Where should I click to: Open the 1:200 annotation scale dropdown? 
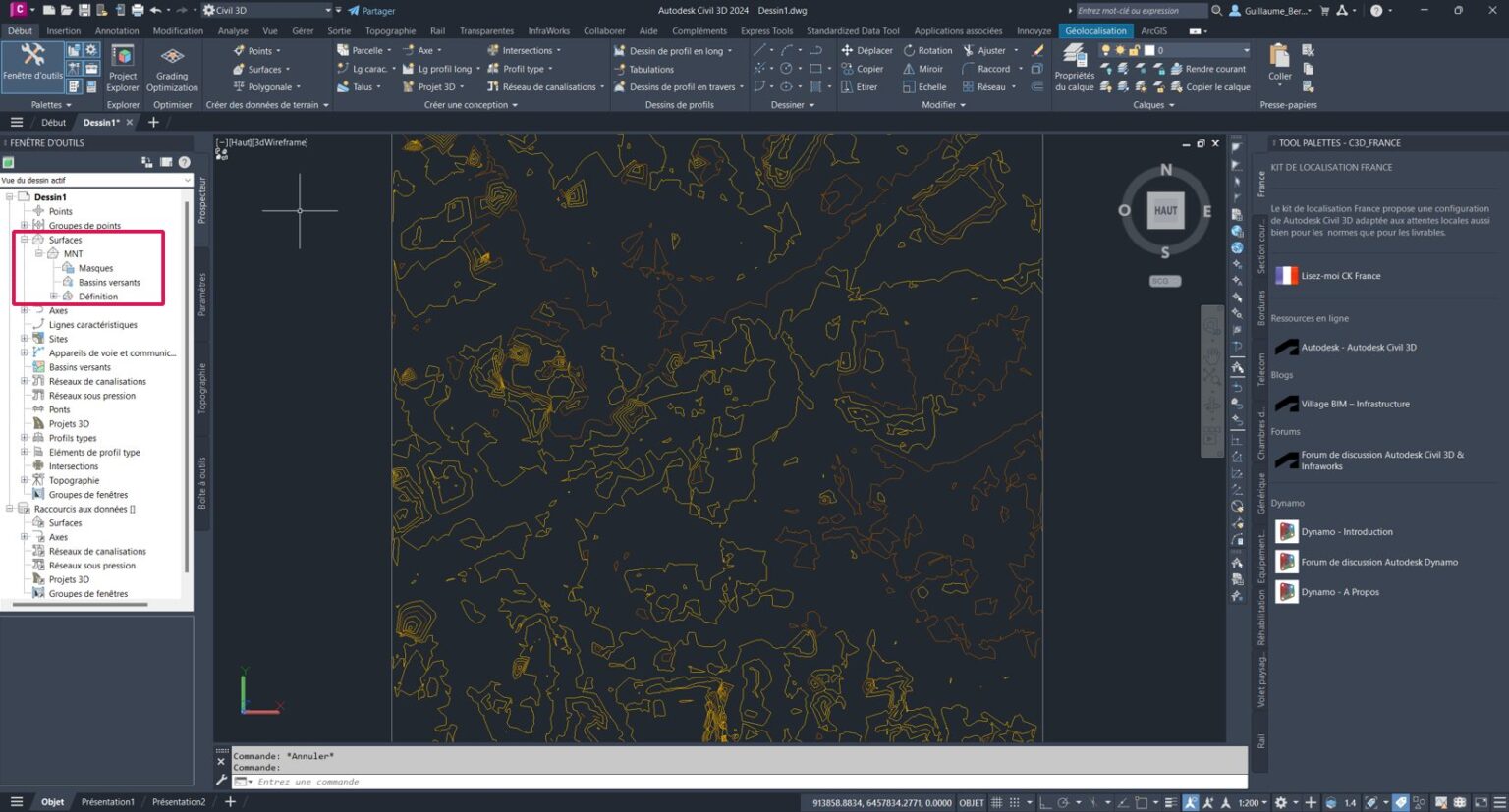click(1253, 802)
